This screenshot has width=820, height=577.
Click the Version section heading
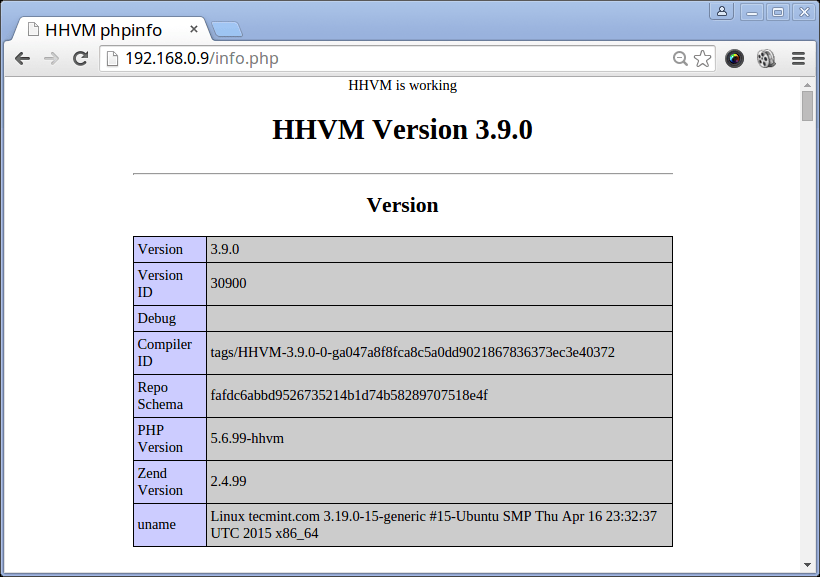point(402,205)
